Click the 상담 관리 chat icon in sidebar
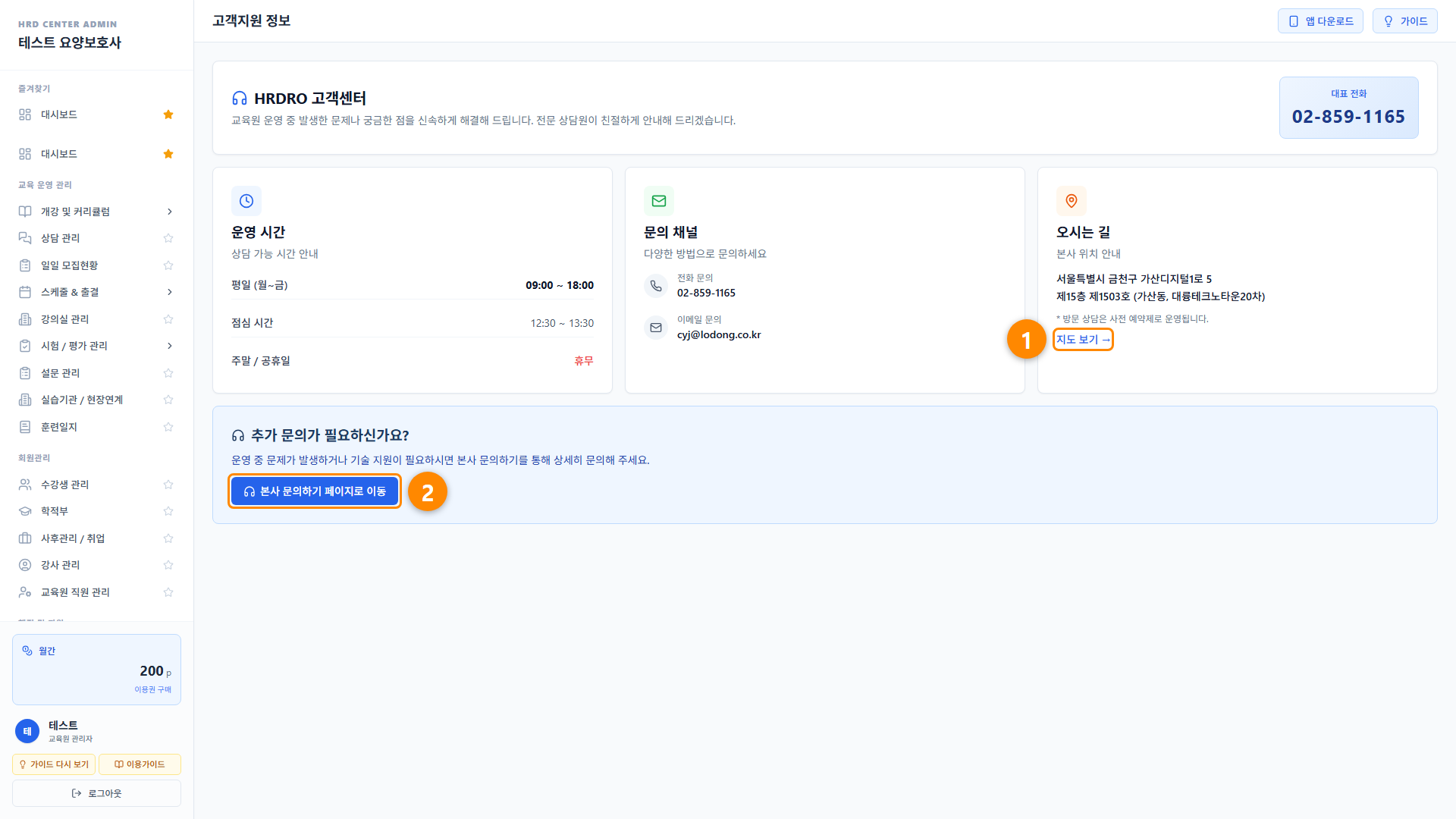1456x819 pixels. (x=25, y=238)
